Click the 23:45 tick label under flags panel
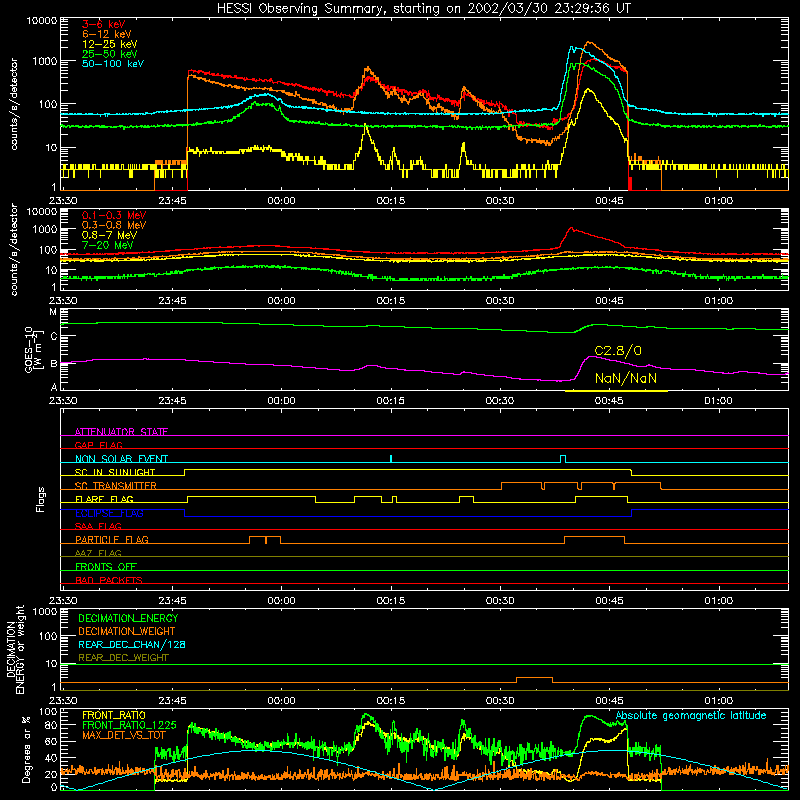 172,601
